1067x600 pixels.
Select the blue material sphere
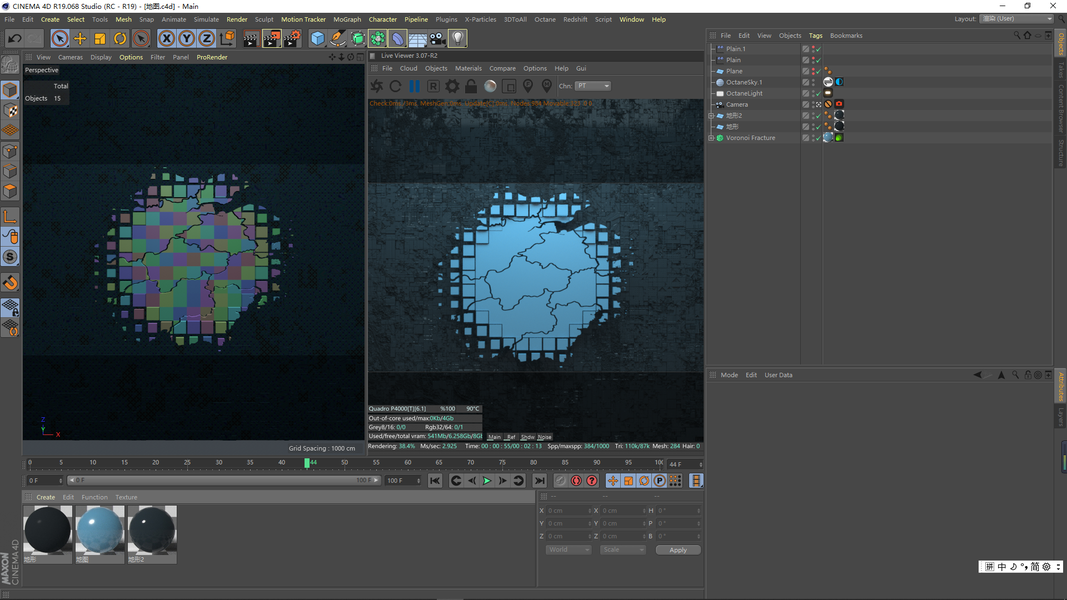(x=100, y=529)
